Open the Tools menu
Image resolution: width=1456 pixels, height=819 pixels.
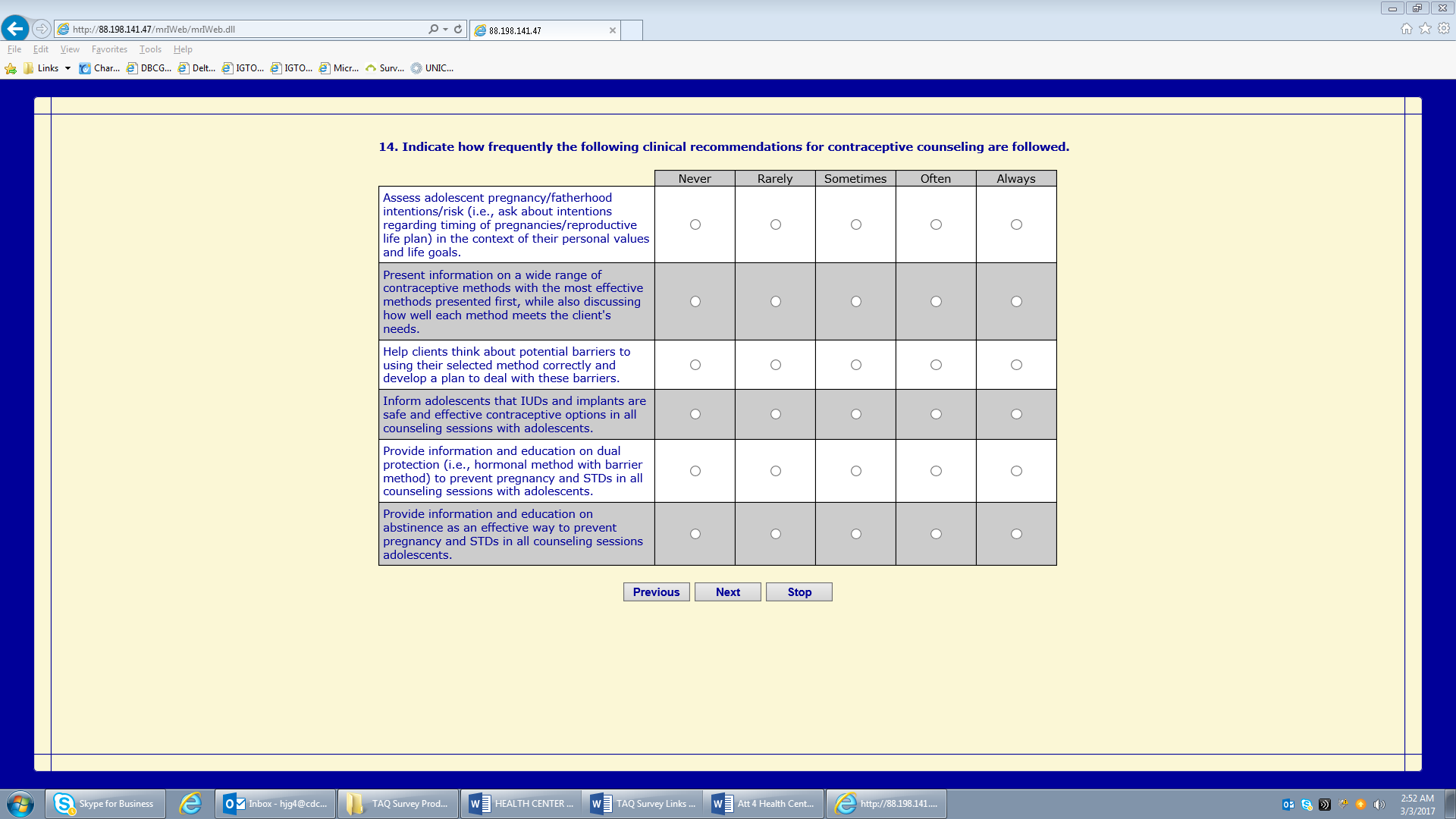(150, 49)
